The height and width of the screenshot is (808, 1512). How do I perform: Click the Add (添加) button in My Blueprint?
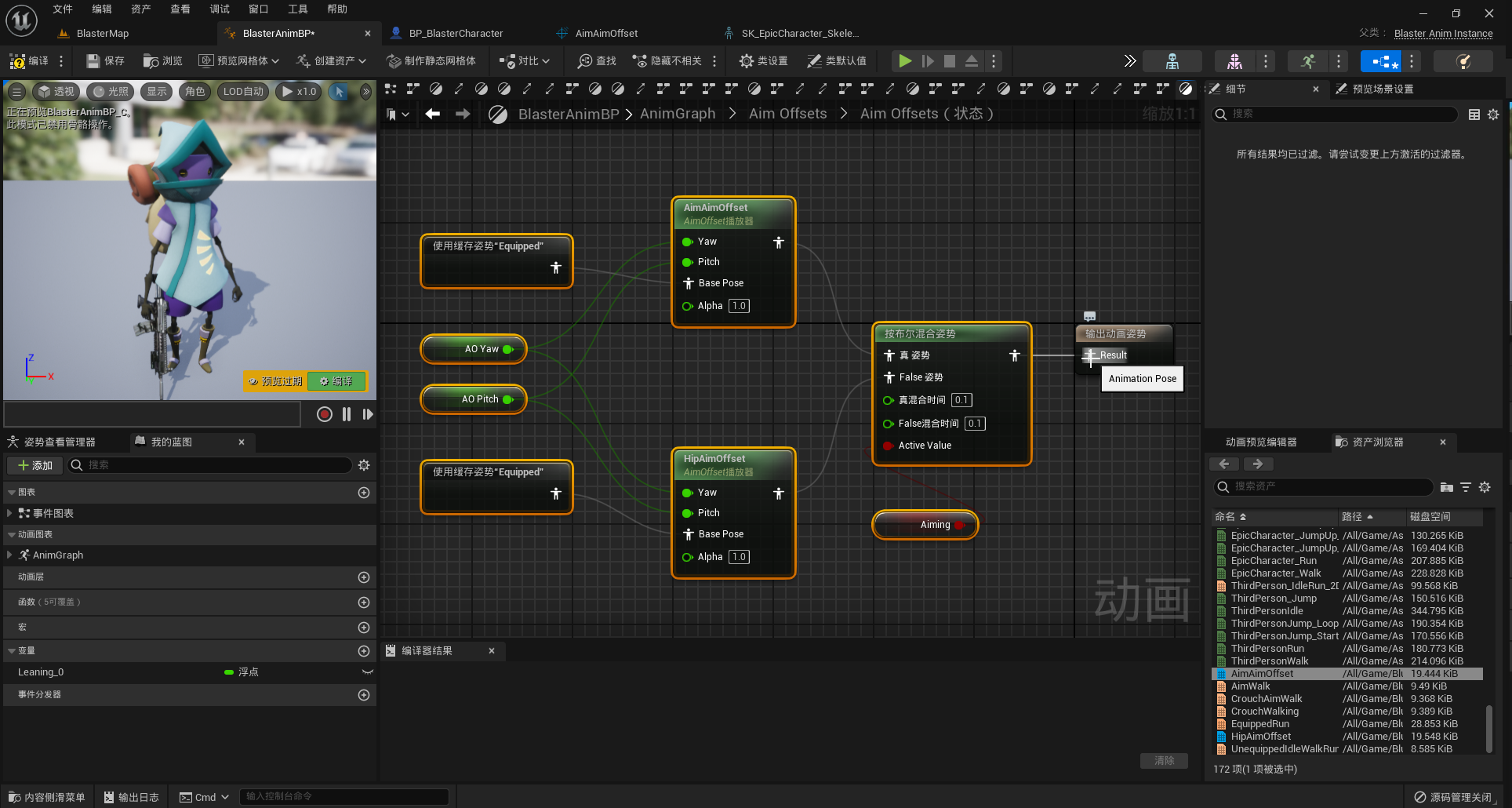point(35,465)
